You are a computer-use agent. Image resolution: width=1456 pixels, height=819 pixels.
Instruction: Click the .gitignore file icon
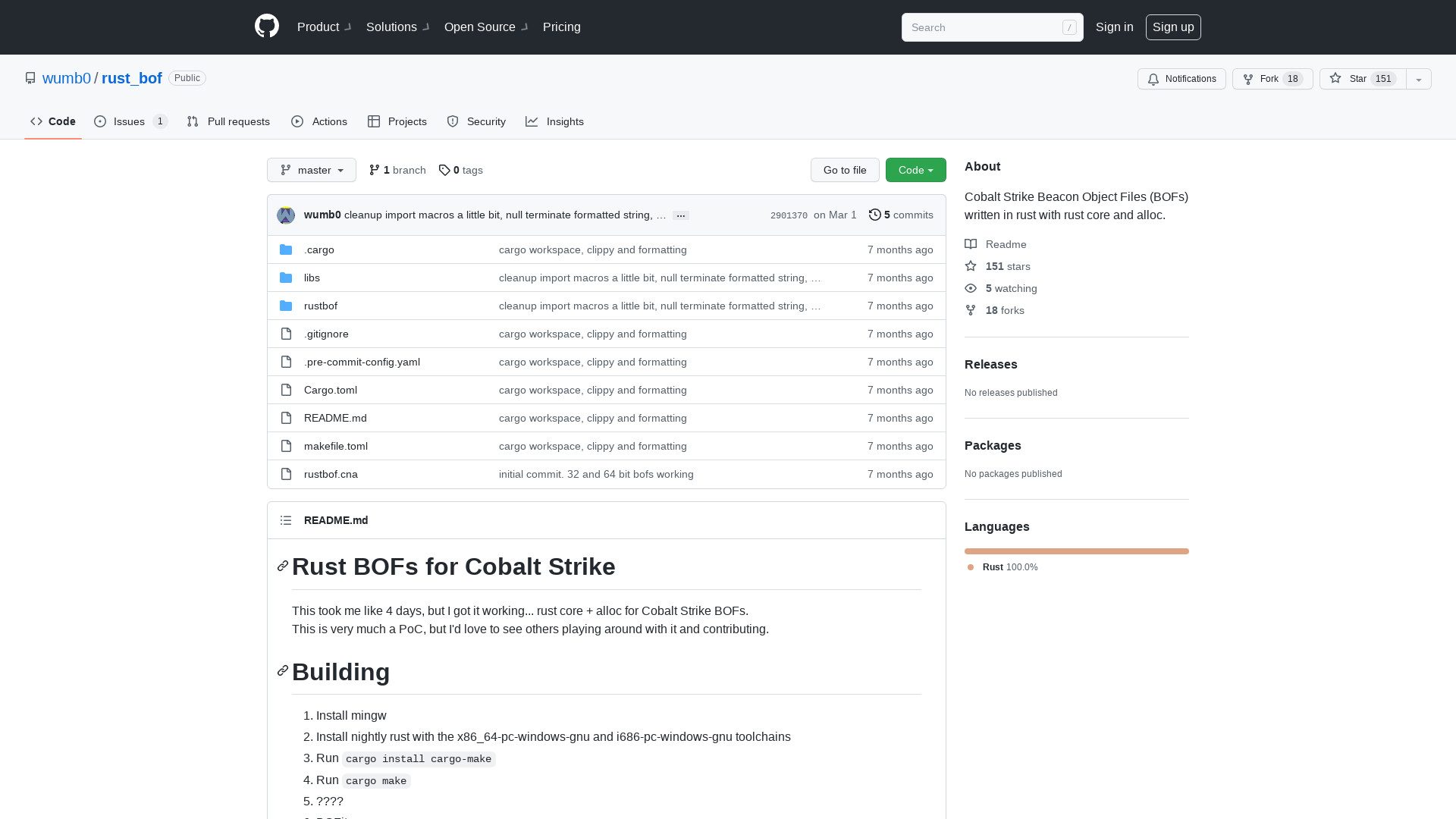286,334
